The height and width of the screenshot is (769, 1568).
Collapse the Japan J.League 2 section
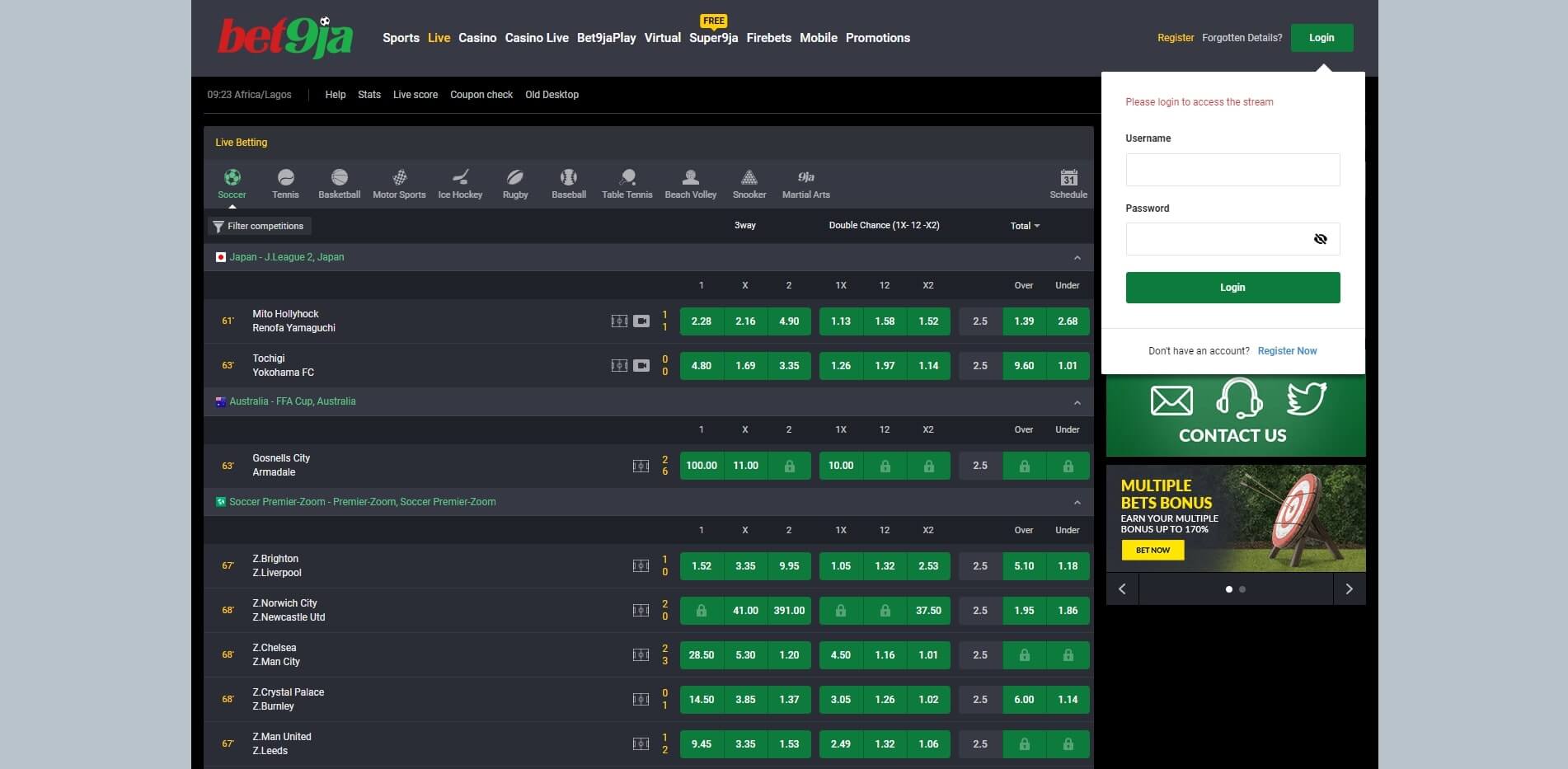[1076, 256]
